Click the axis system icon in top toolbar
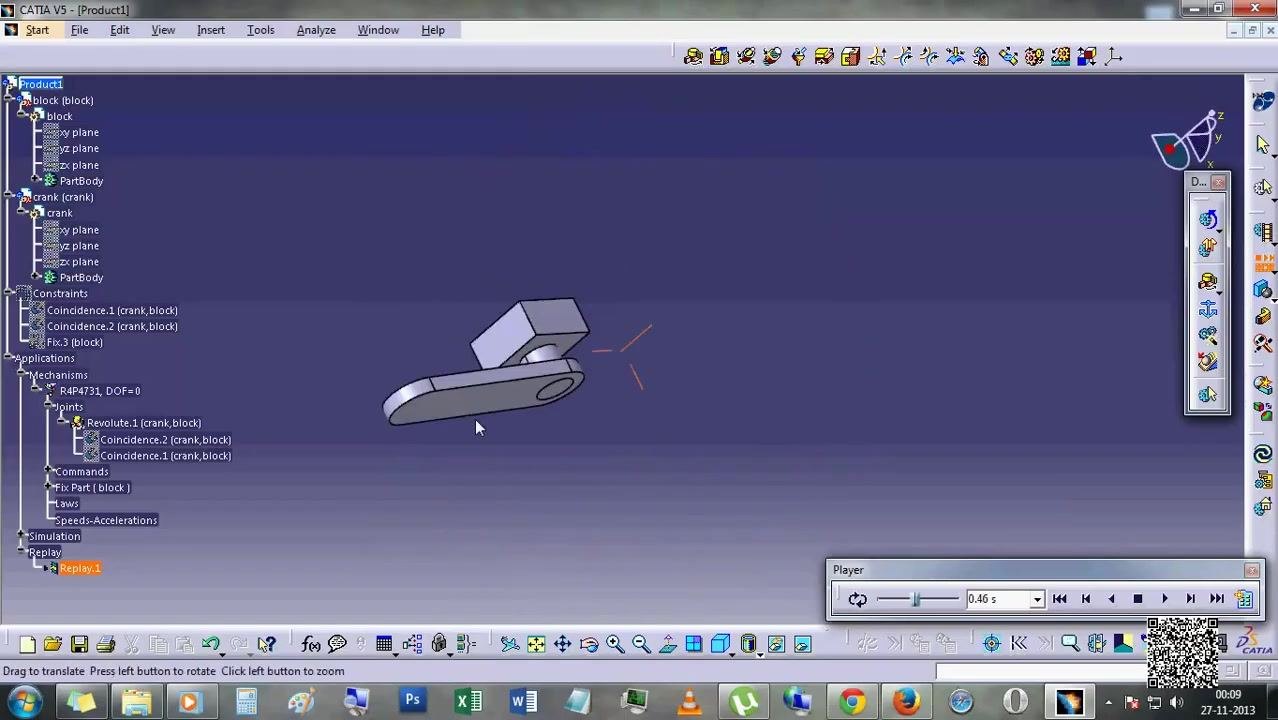Image resolution: width=1278 pixels, height=720 pixels. (1113, 56)
